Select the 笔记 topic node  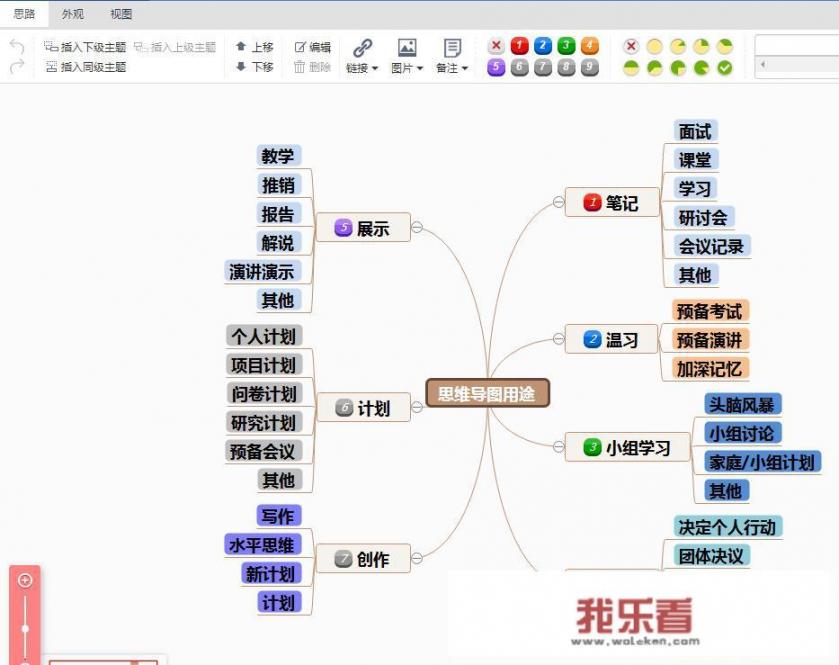click(612, 202)
